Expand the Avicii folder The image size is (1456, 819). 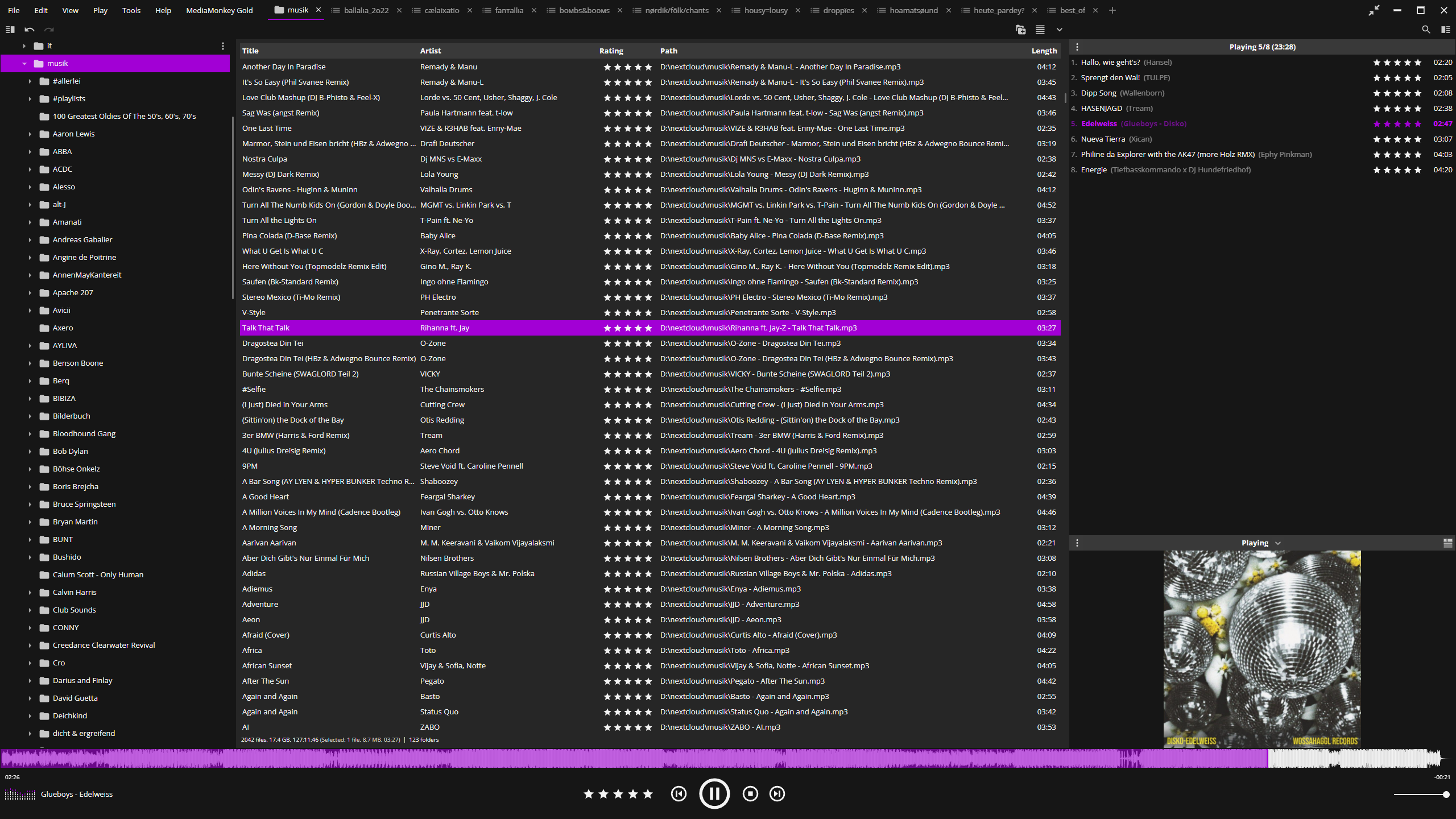[x=30, y=311]
